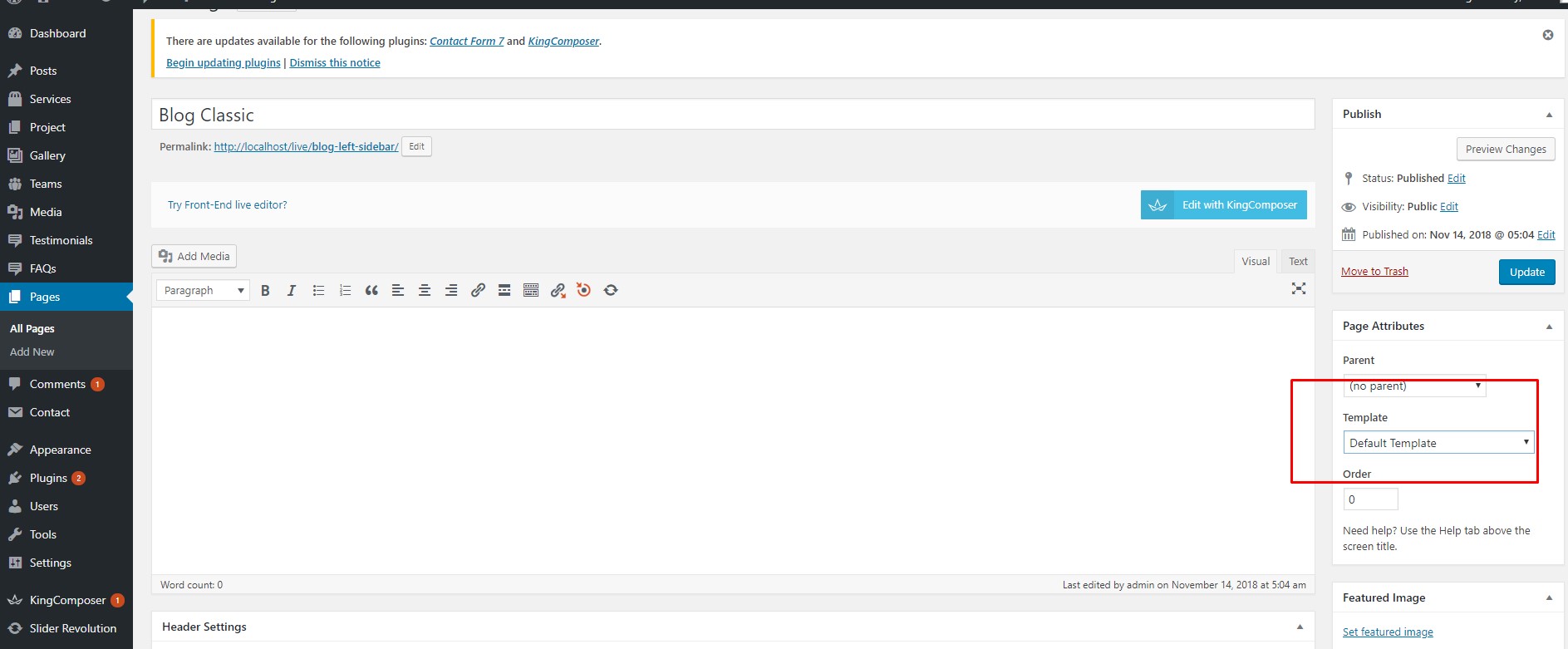Image resolution: width=1568 pixels, height=649 pixels.
Task: Insert Read More tag
Action: (x=504, y=290)
